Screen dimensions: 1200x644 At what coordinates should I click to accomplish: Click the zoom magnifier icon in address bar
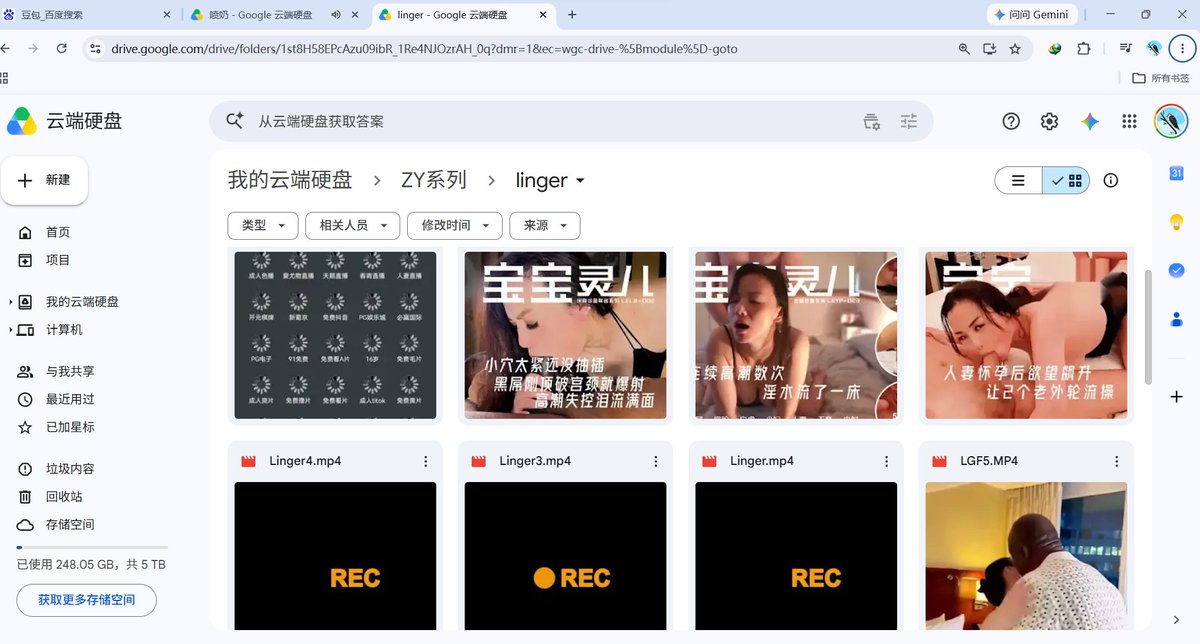tap(964, 48)
